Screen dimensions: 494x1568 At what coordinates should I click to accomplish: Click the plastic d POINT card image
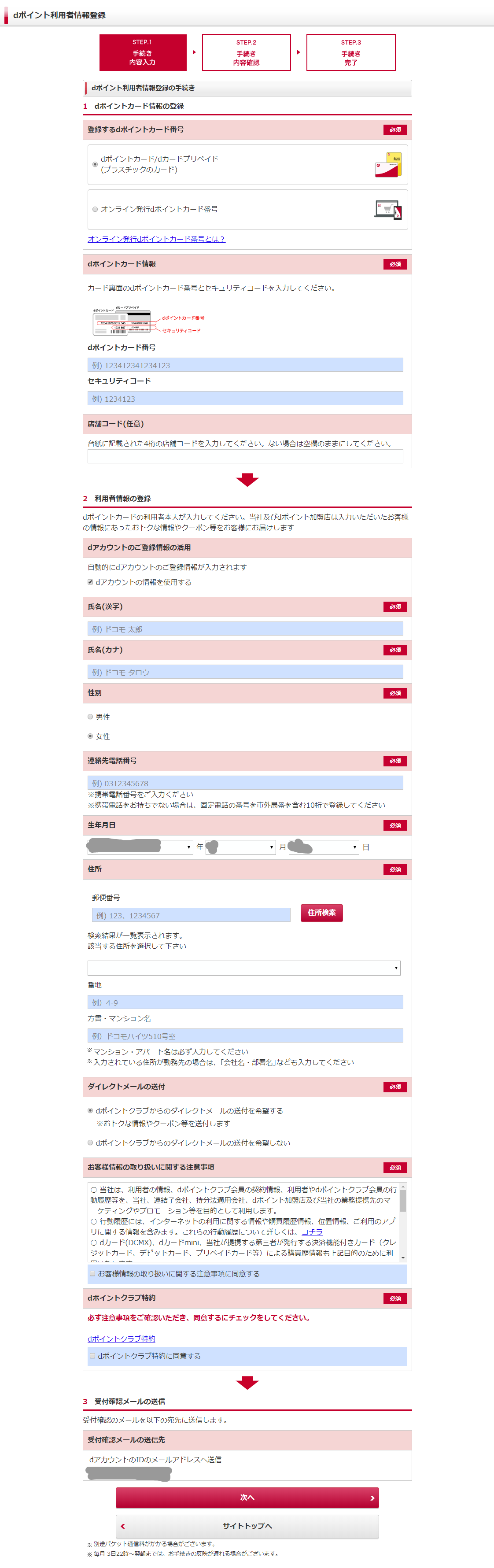(388, 165)
